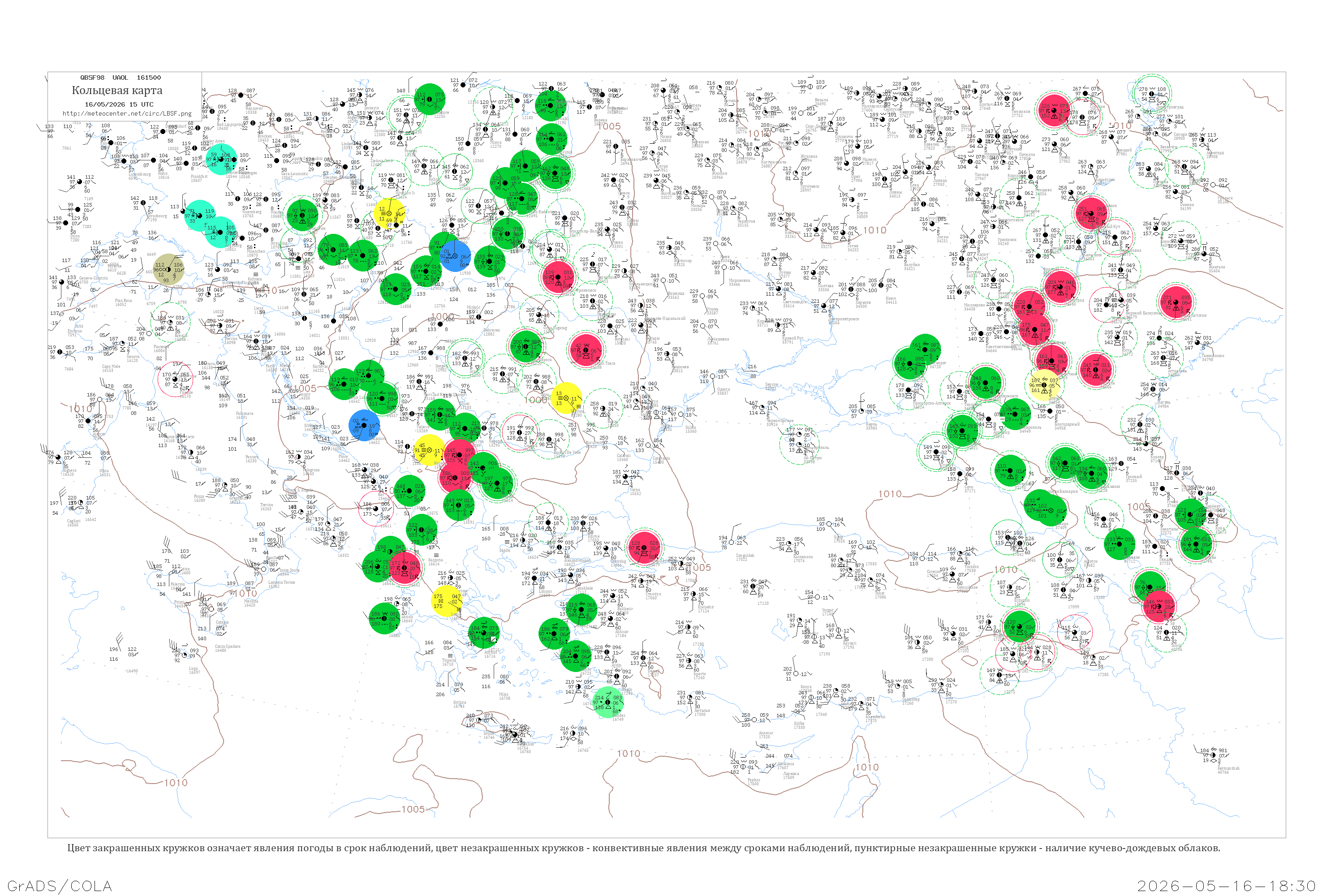Click the yellow circle near Wroclaw
Image resolution: width=1344 pixels, height=896 pixels.
[x=390, y=214]
